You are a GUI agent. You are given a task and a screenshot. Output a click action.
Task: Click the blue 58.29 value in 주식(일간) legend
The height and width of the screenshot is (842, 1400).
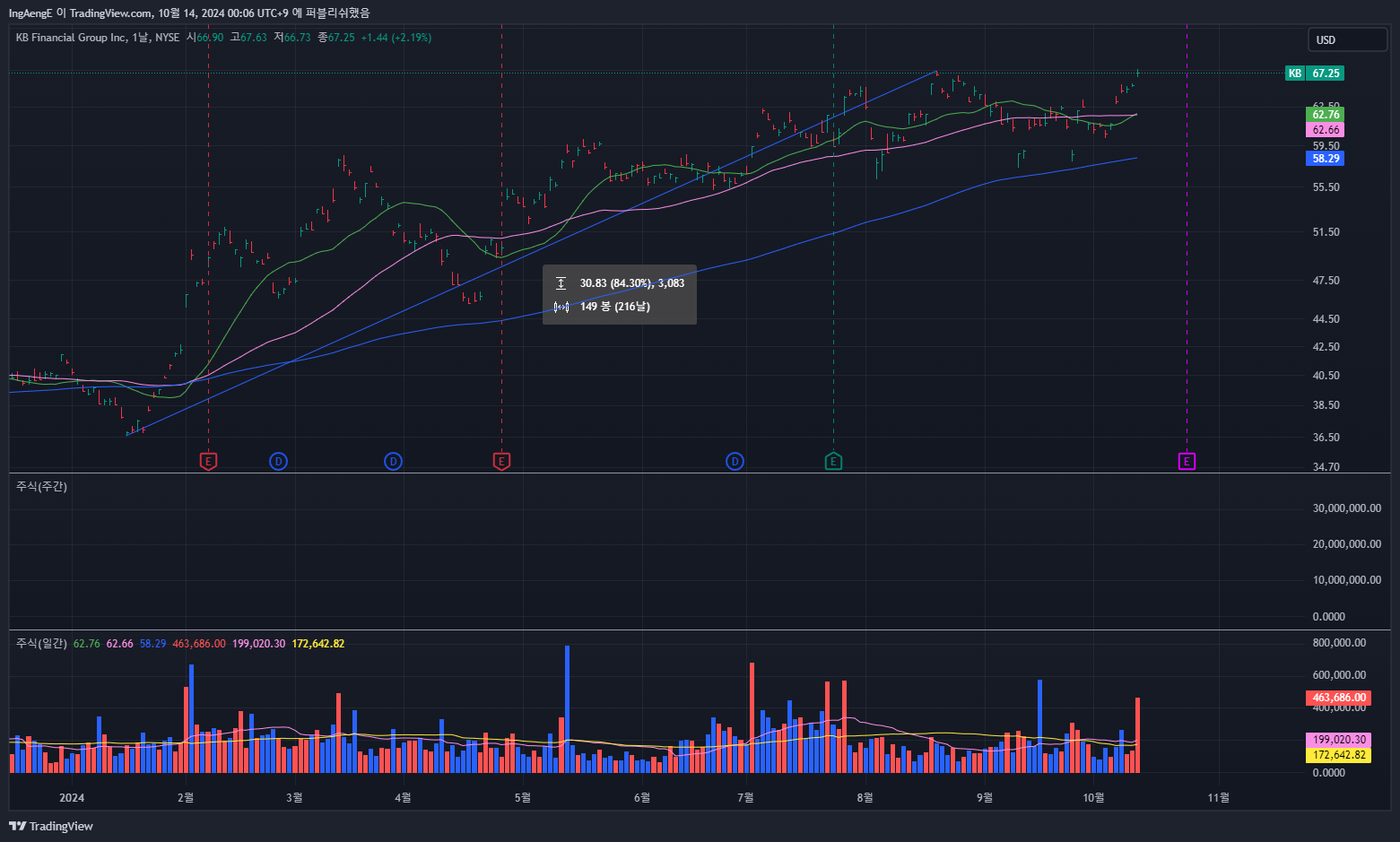click(x=153, y=644)
